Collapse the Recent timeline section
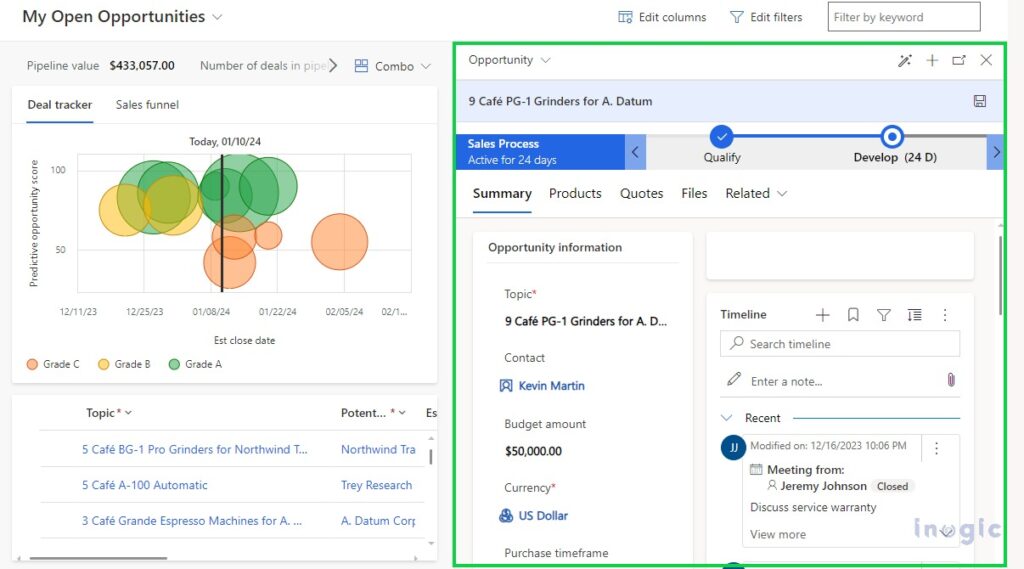This screenshot has height=569, width=1024. pos(726,418)
